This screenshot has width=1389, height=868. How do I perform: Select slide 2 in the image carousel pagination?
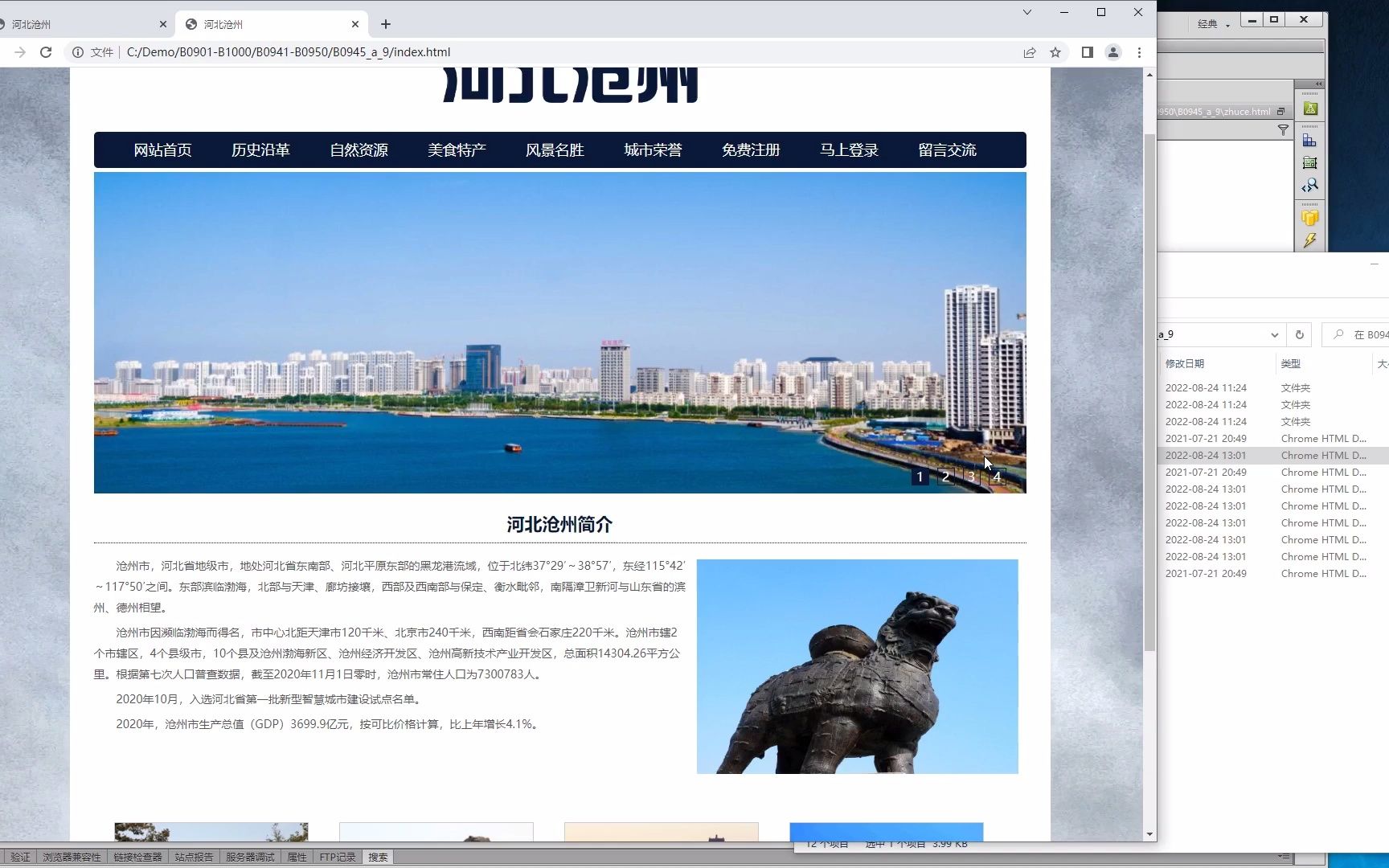point(945,476)
